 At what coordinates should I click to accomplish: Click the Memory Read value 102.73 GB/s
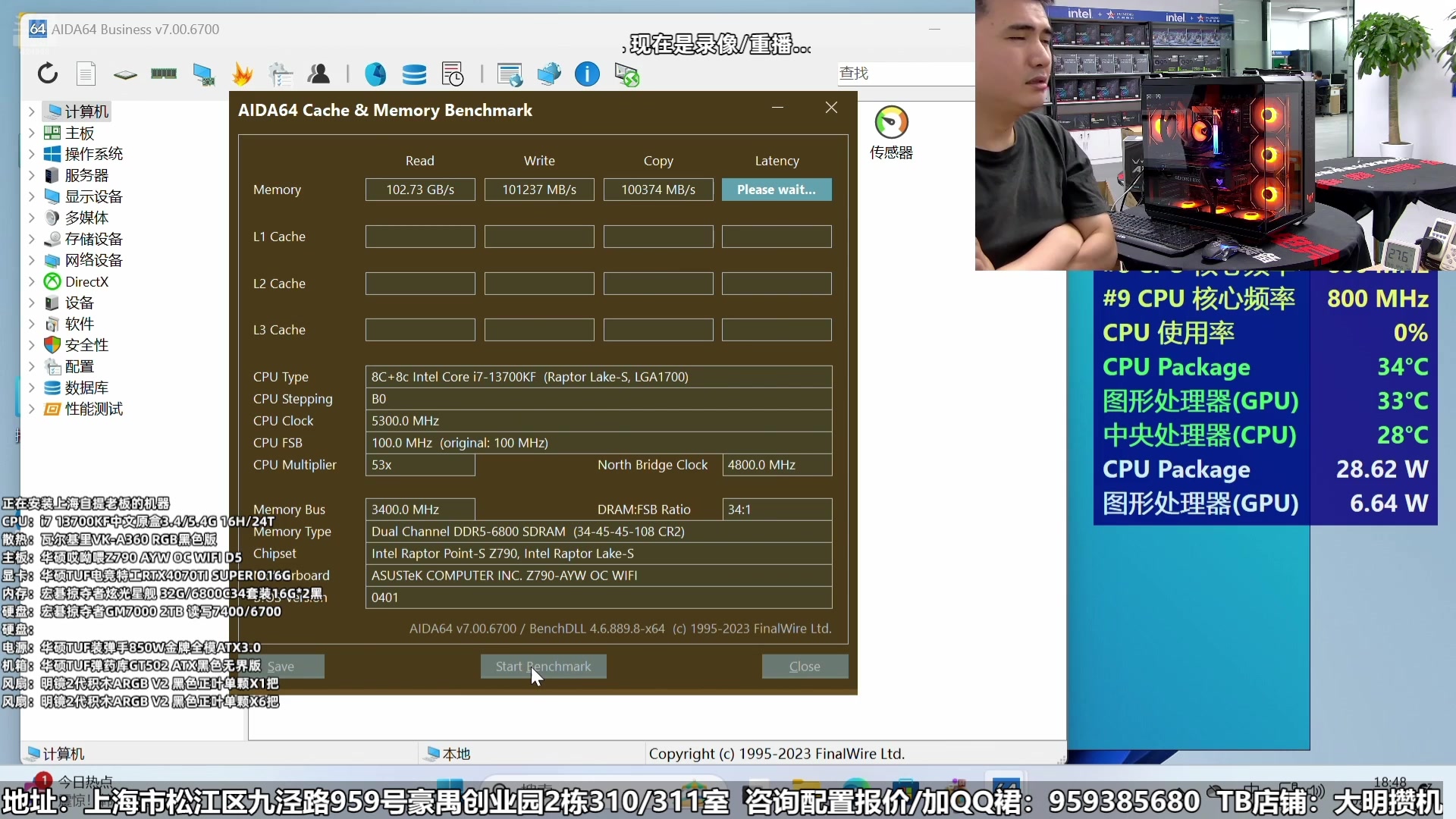point(420,190)
